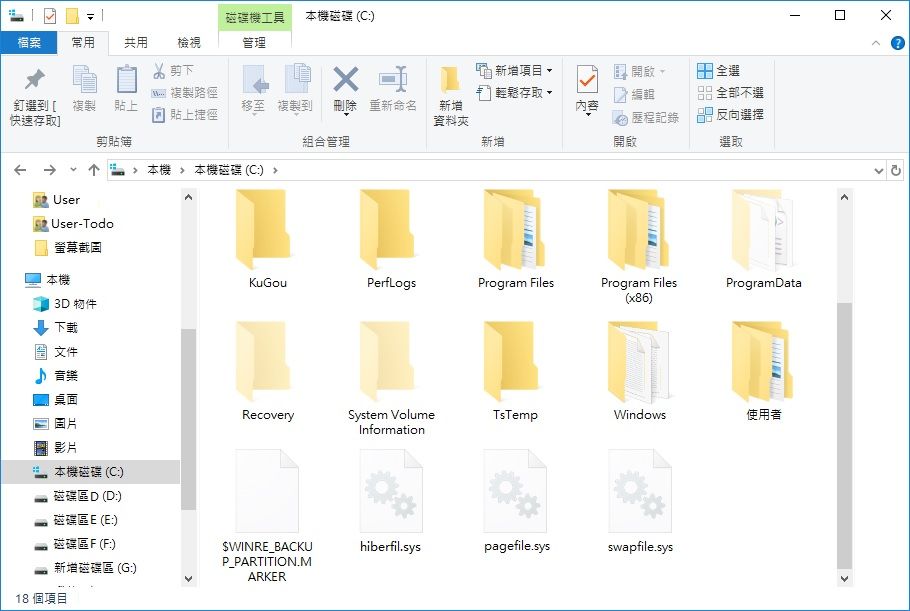The height and width of the screenshot is (611, 910).
Task: Click the Properties (內容) checkmark icon
Action: click(587, 79)
